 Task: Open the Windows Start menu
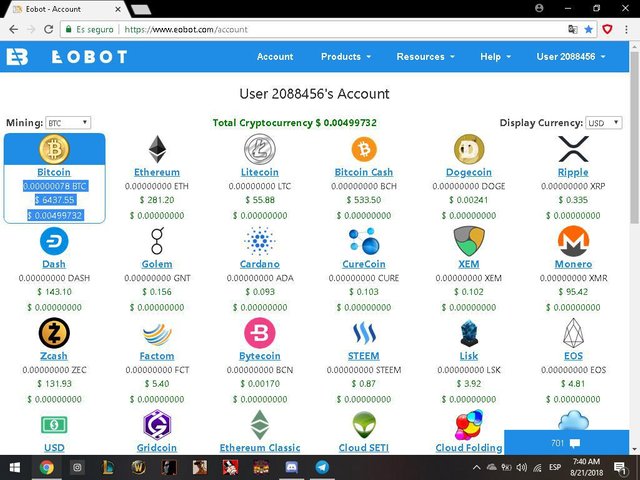coord(15,467)
